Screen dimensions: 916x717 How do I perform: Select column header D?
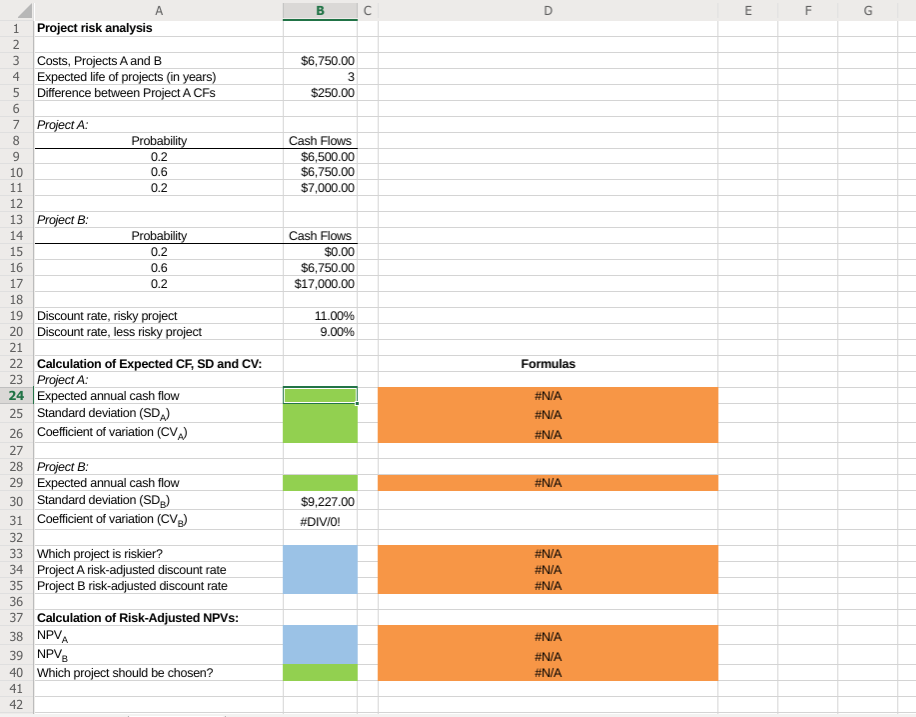[x=547, y=10]
